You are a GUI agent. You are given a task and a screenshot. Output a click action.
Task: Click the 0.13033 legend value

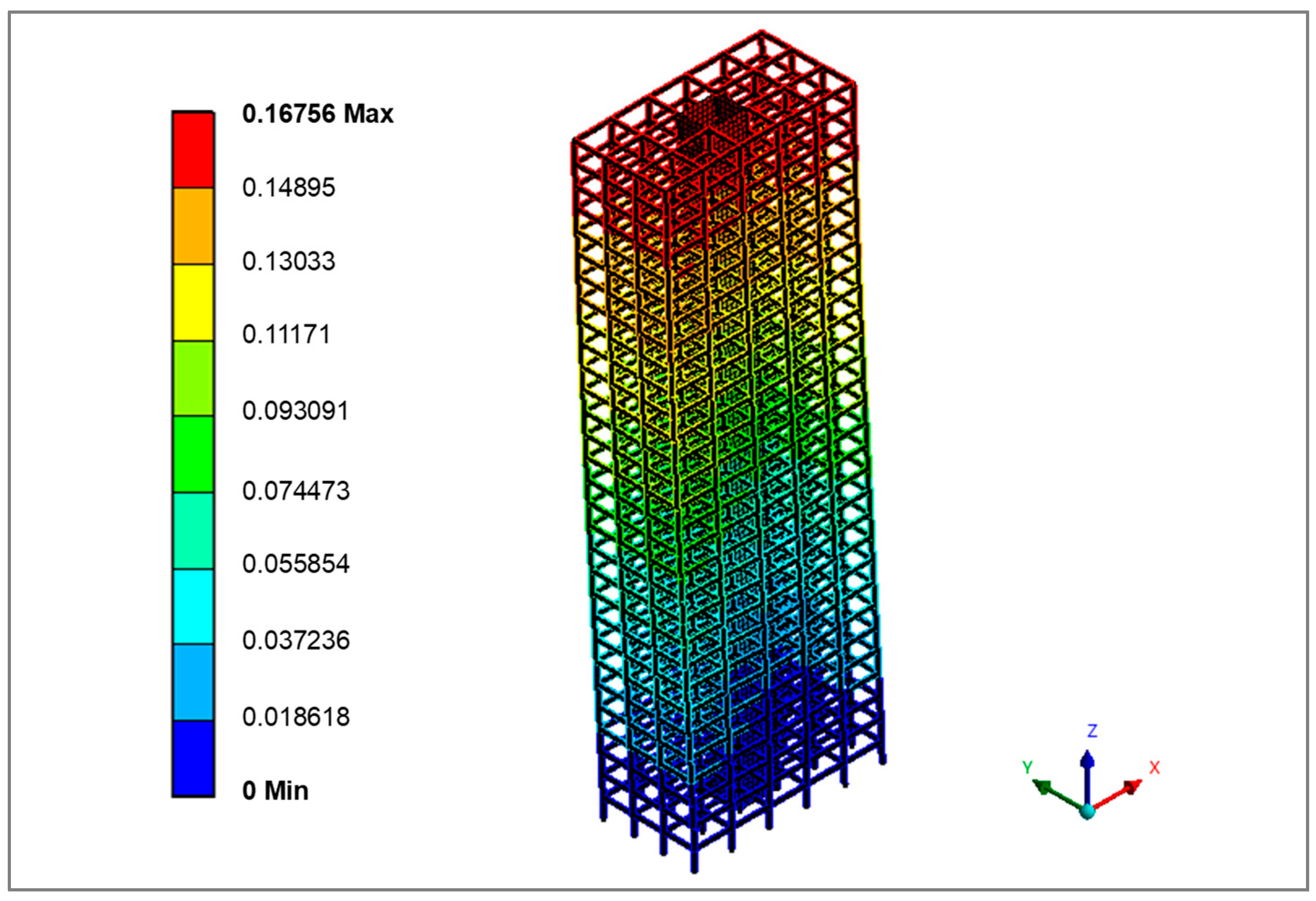coord(289,261)
